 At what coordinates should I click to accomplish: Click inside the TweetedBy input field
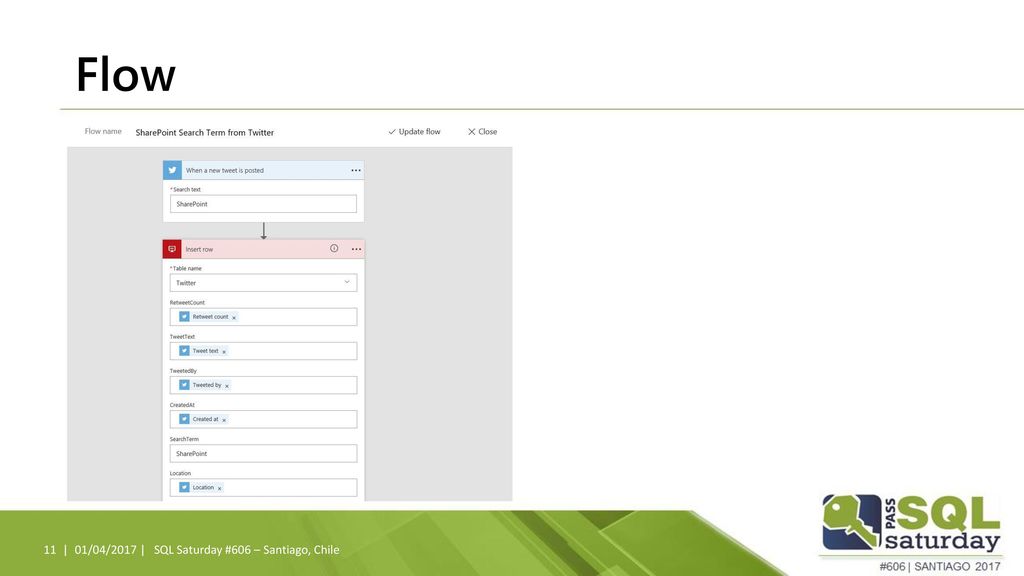pos(263,385)
